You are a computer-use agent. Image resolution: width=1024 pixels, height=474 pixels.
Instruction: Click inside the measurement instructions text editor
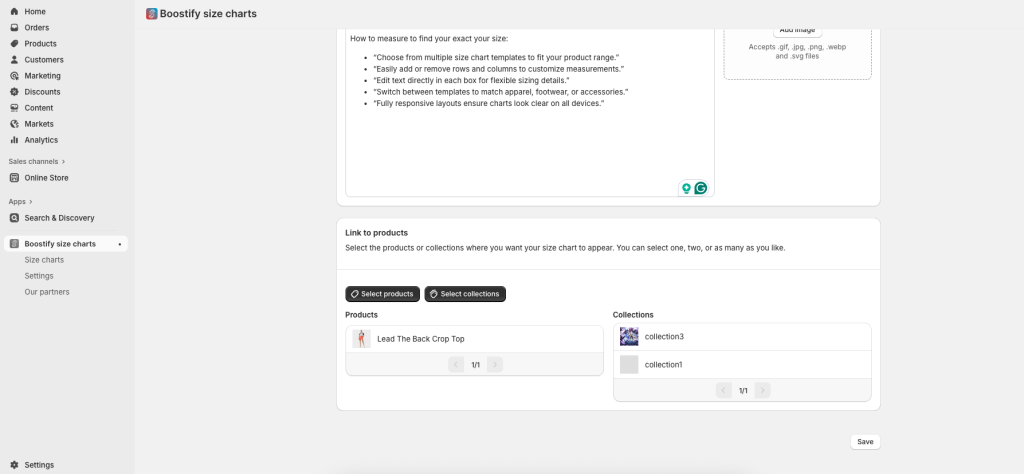(530, 112)
